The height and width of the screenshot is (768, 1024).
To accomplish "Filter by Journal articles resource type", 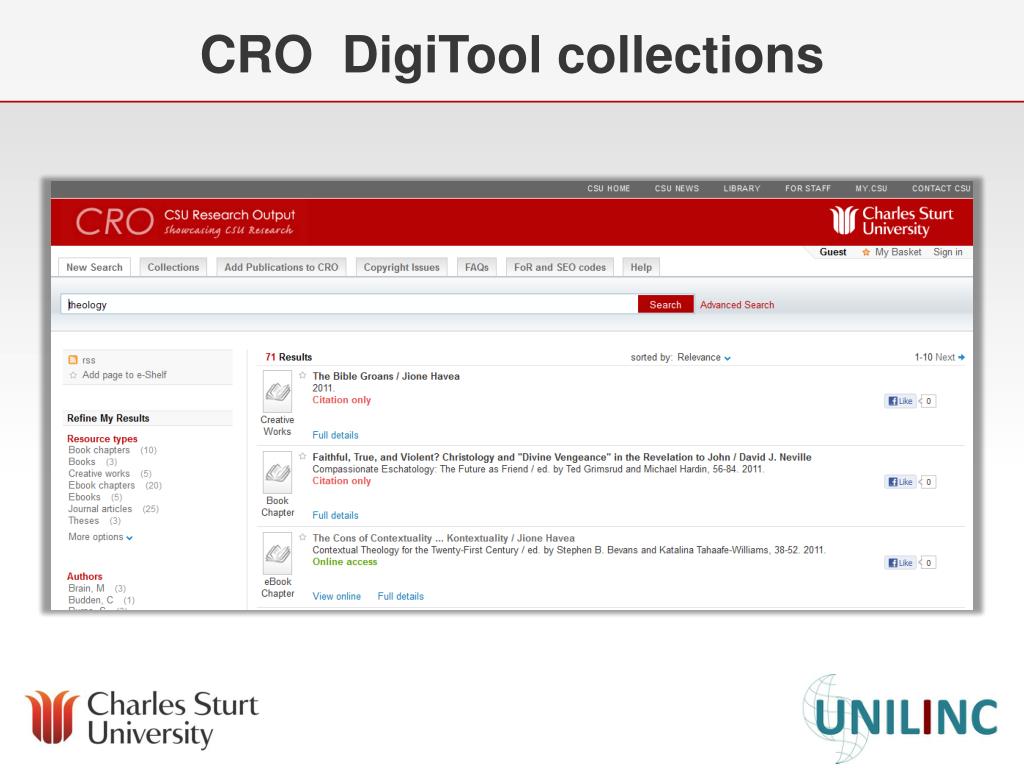I will click(100, 509).
